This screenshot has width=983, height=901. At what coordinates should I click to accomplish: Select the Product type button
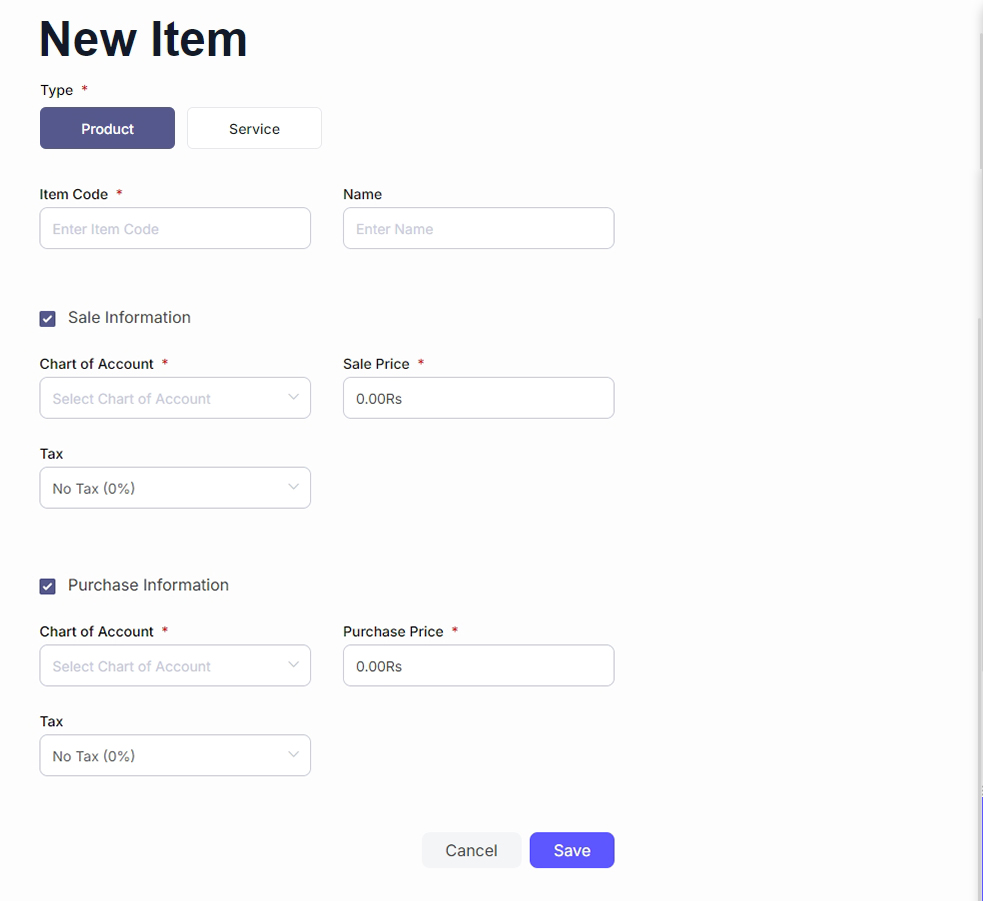click(107, 128)
